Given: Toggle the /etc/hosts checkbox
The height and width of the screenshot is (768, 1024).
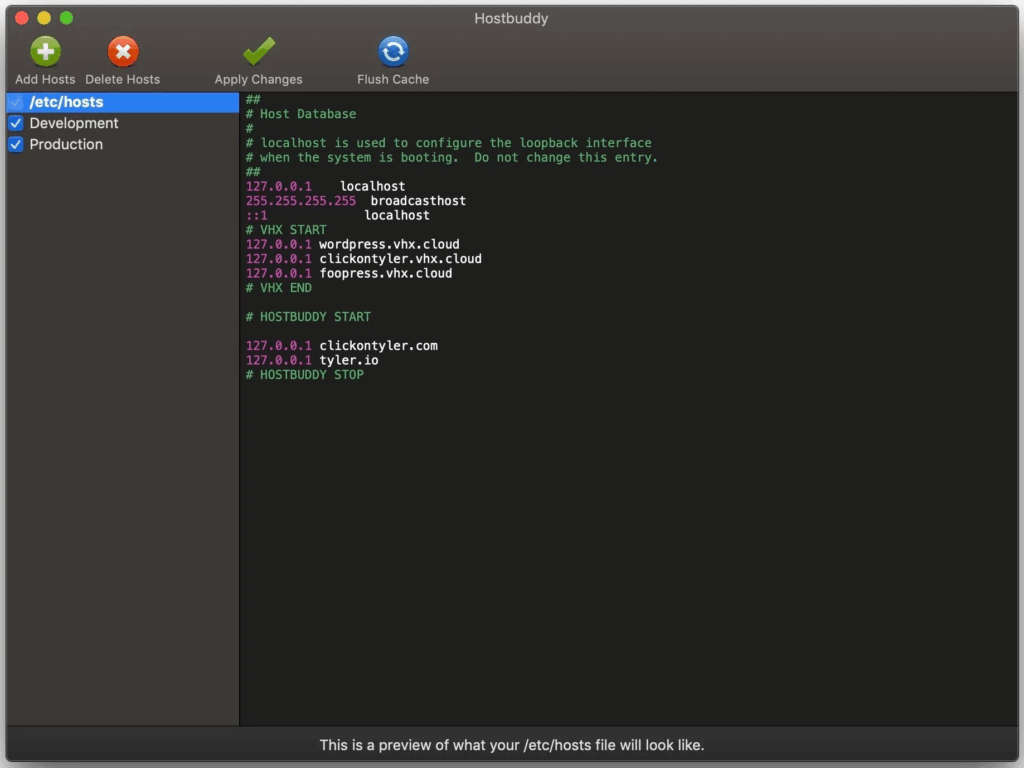Looking at the screenshot, I should tap(16, 102).
